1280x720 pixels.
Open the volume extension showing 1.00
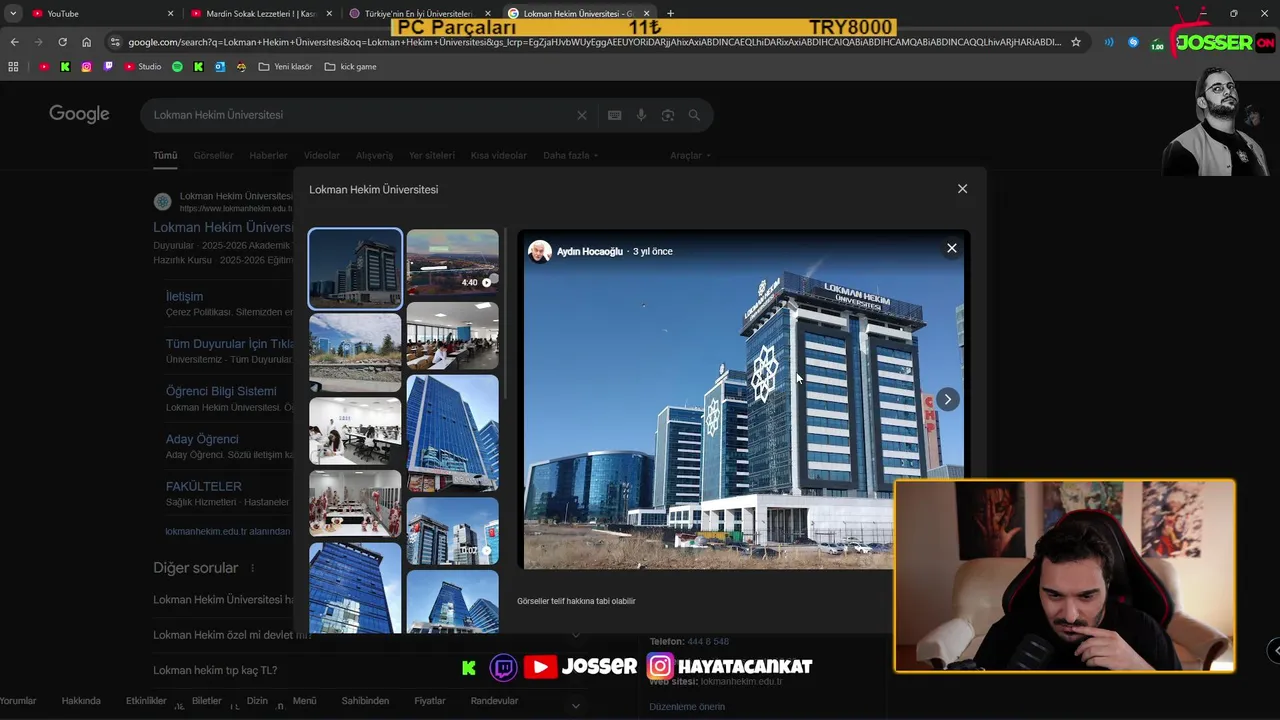(1157, 43)
